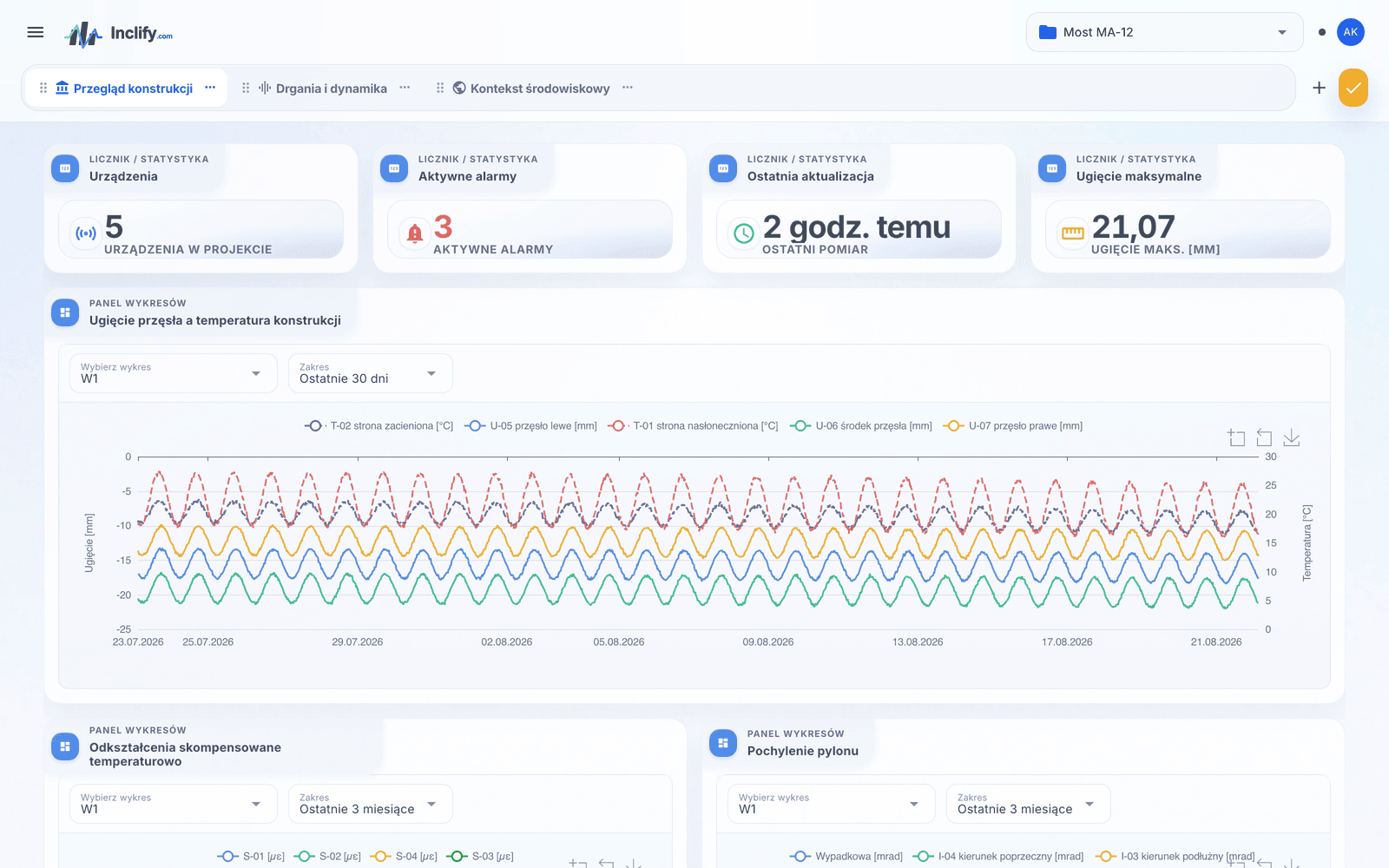This screenshot has width=1389, height=868.
Task: Click the Aktywne alarmy widget icon
Action: point(394,168)
